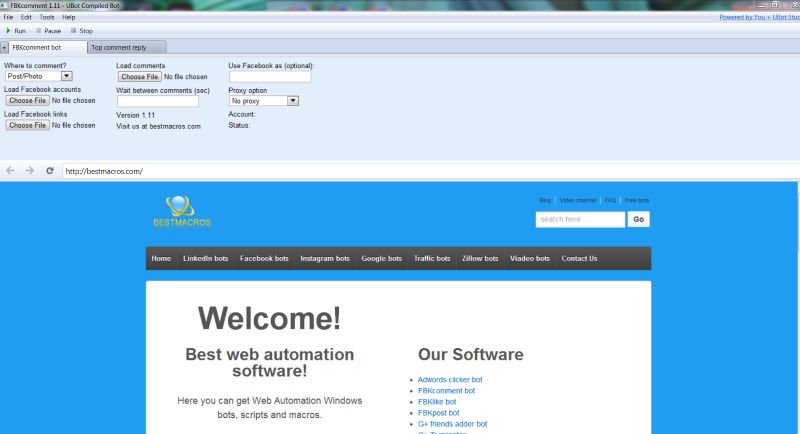Go forward in the embedded browser
The image size is (800, 434).
[x=30, y=171]
